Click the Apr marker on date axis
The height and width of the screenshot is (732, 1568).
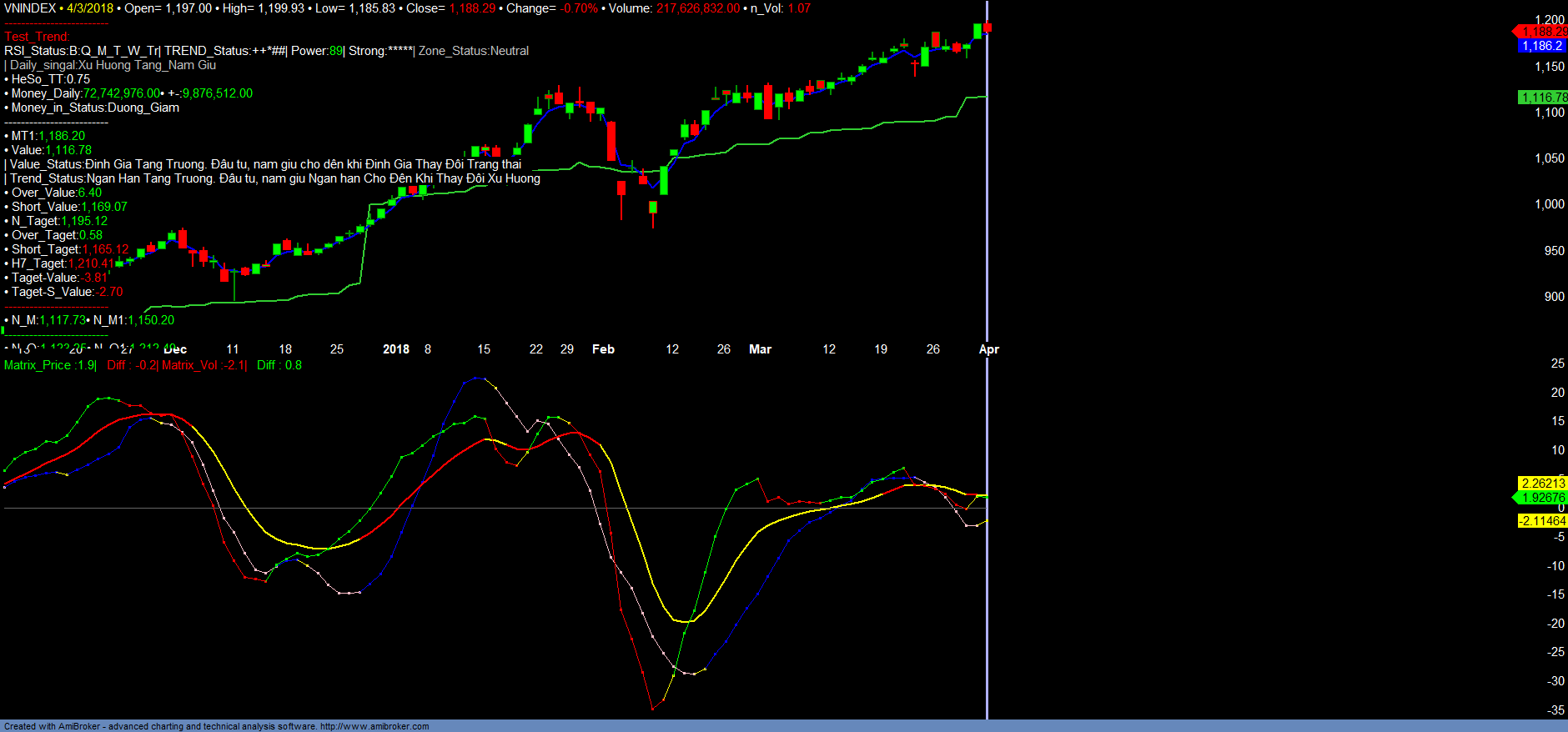click(x=988, y=349)
